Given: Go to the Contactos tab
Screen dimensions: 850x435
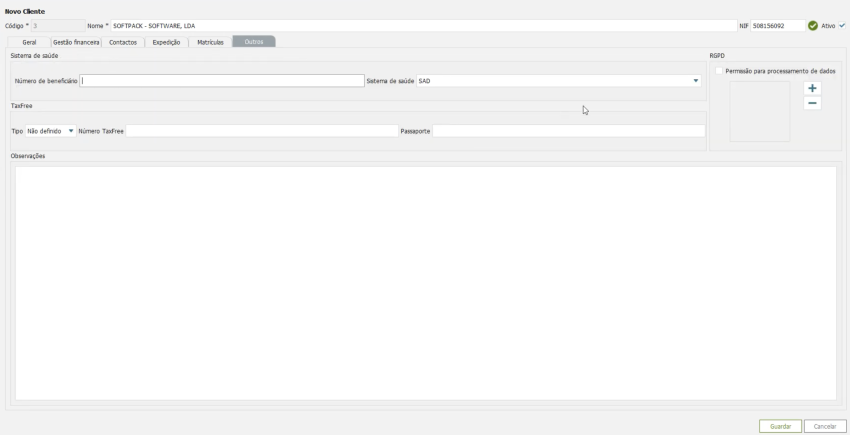Looking at the screenshot, I should (123, 42).
